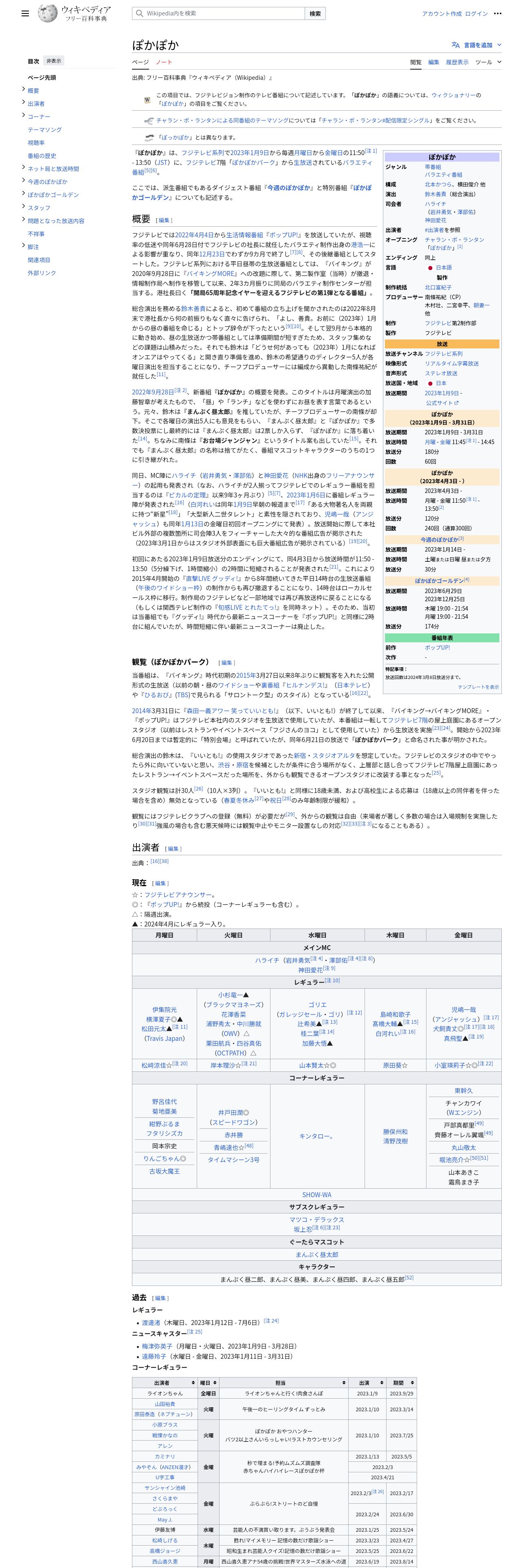The width and height of the screenshot is (523, 1568).
Task: Click the search magnifier icon
Action: click(139, 13)
